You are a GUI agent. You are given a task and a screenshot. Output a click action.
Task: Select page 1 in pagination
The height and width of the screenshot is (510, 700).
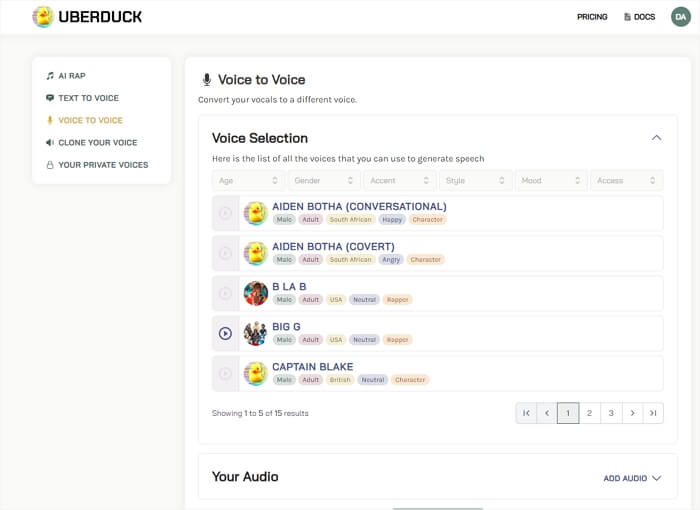568,413
